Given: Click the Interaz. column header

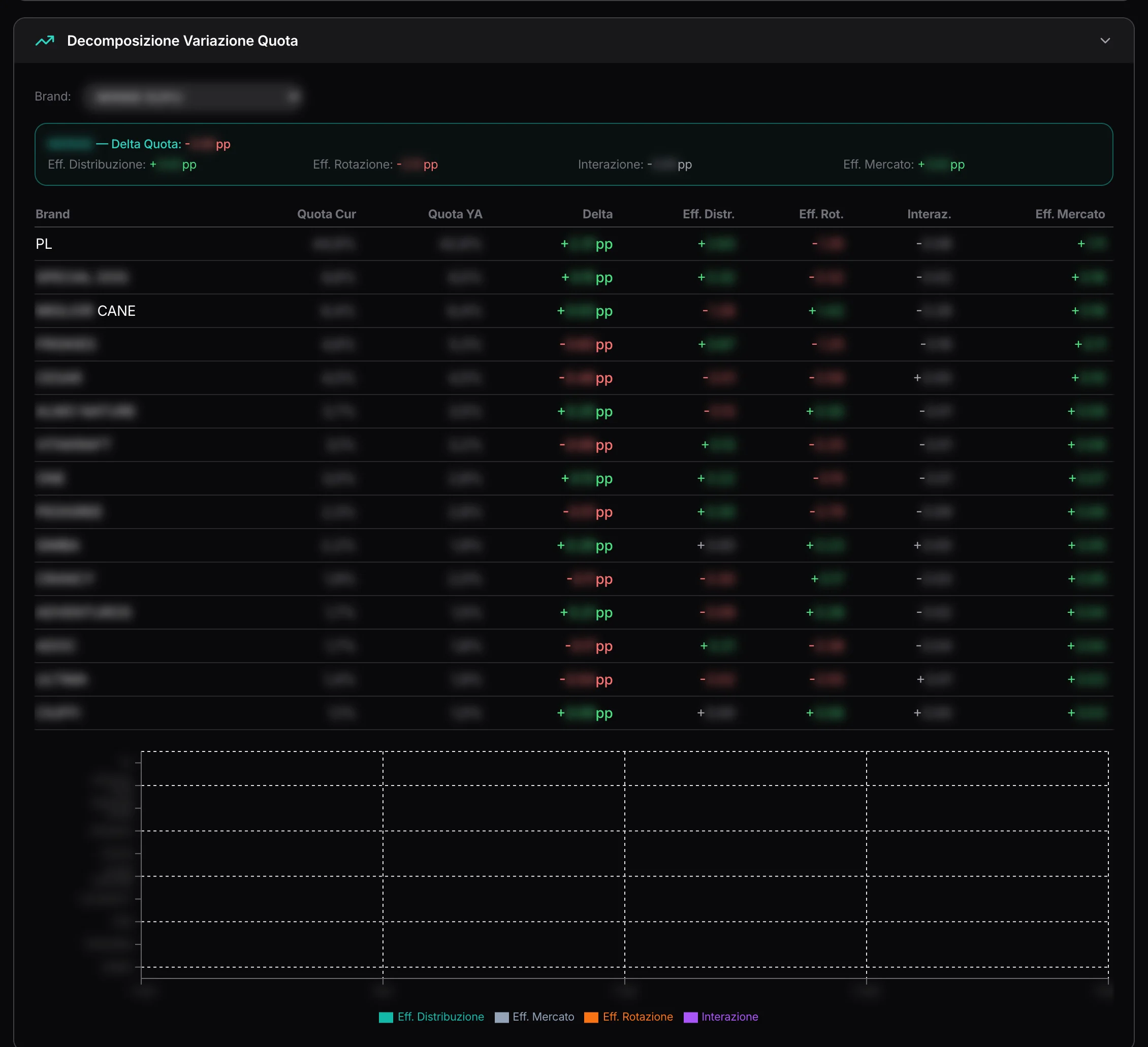Looking at the screenshot, I should click(929, 214).
